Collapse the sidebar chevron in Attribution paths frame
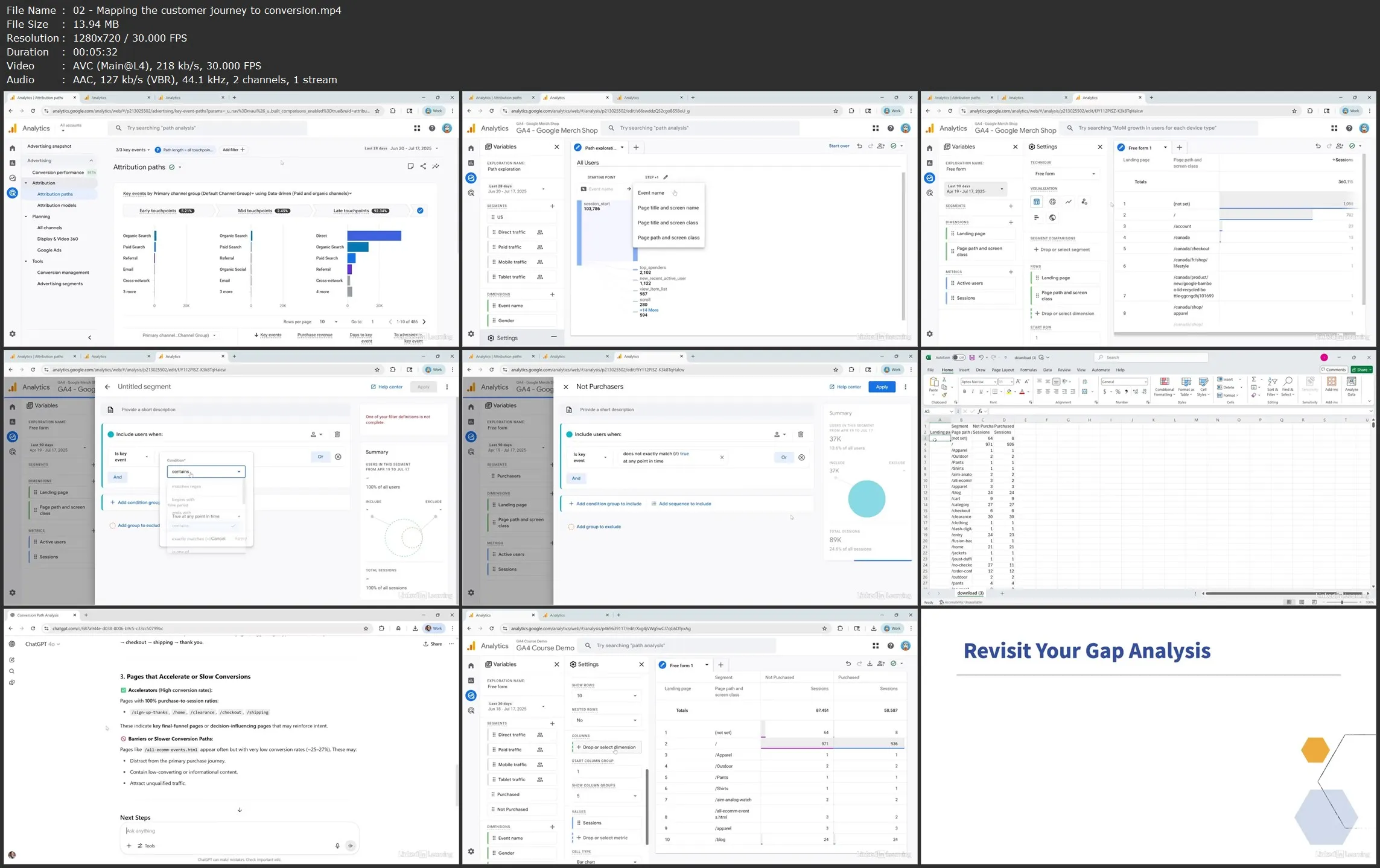 click(89, 338)
